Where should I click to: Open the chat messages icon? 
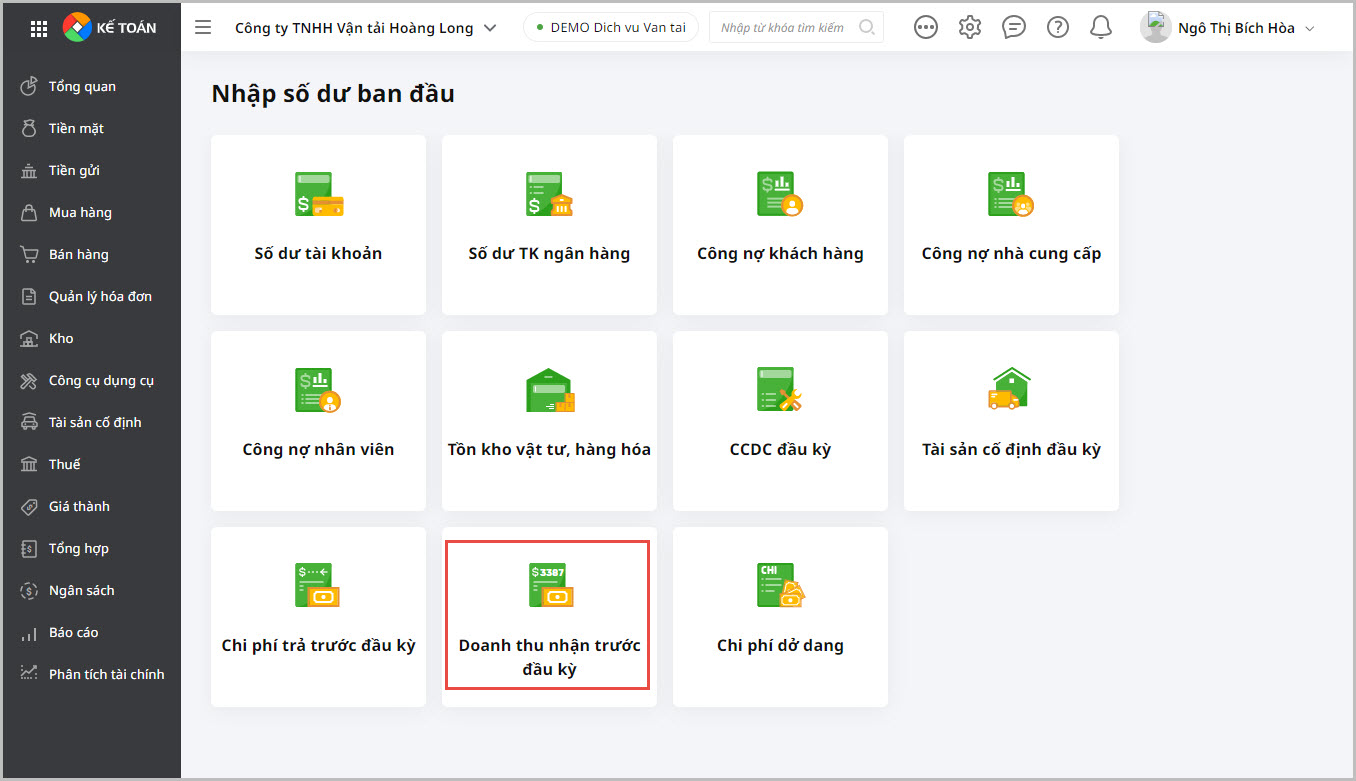coord(1014,28)
